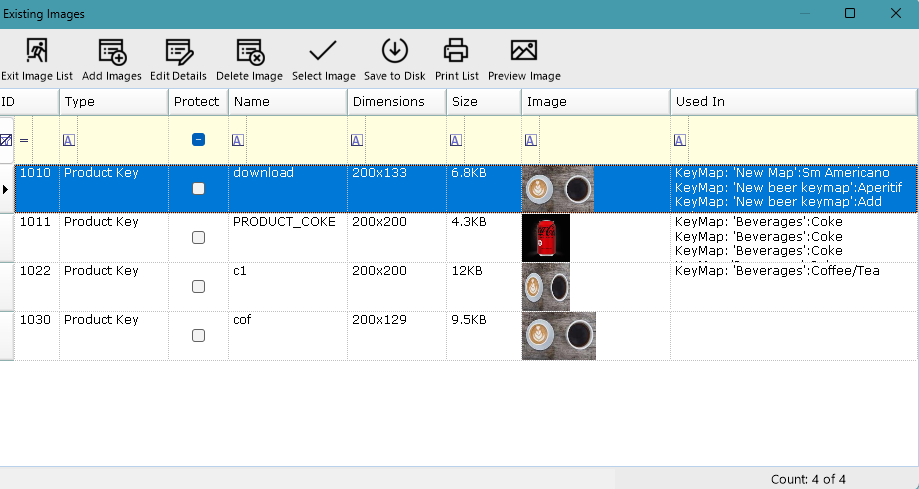The image size is (919, 489).
Task: Click the Exit Image List icon
Action: coord(37,59)
